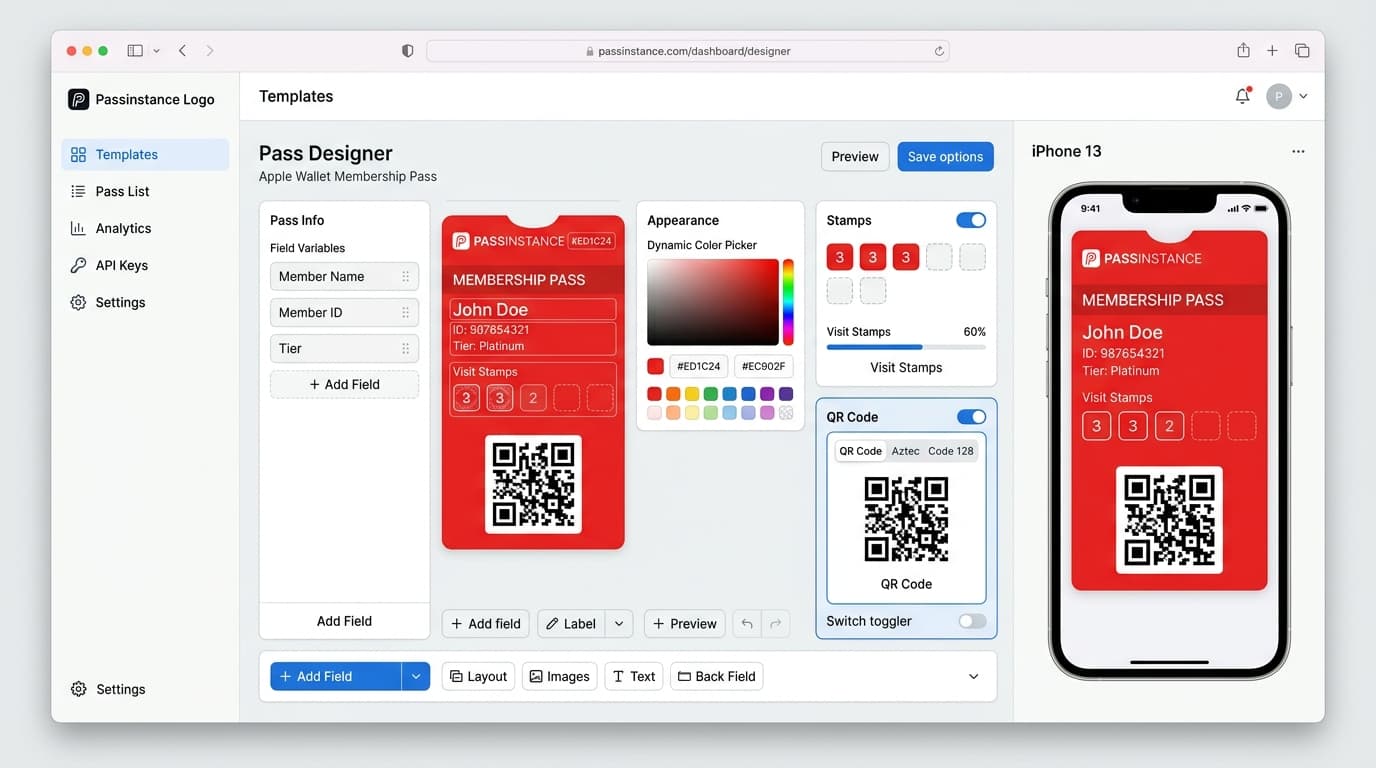Open the iPhone 13 three-dots menu
Viewport: 1376px width, 768px height.
[x=1298, y=152]
